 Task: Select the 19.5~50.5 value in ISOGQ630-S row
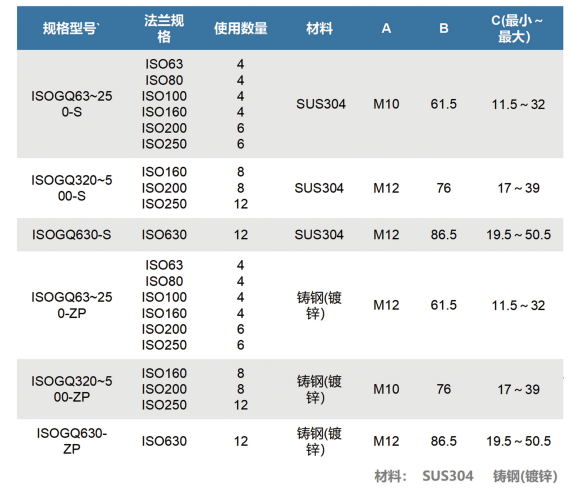click(518, 235)
